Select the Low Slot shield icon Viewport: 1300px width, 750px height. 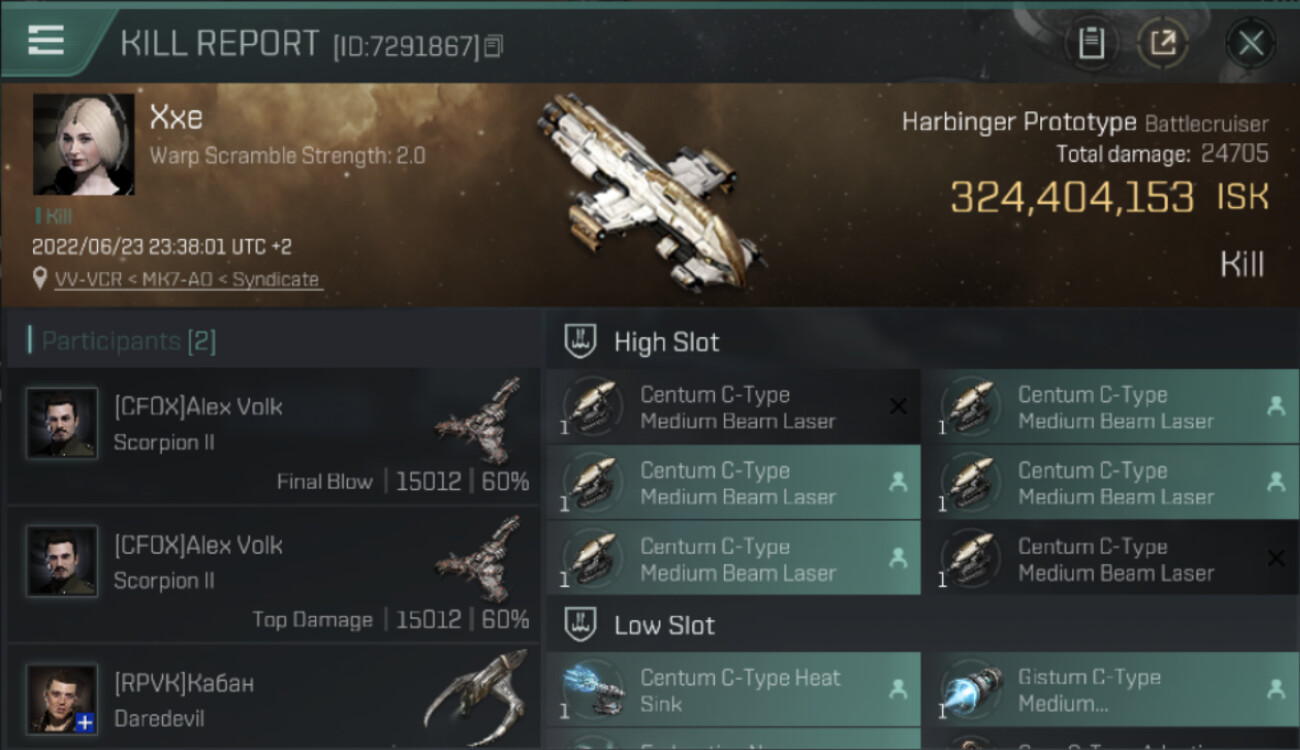581,625
